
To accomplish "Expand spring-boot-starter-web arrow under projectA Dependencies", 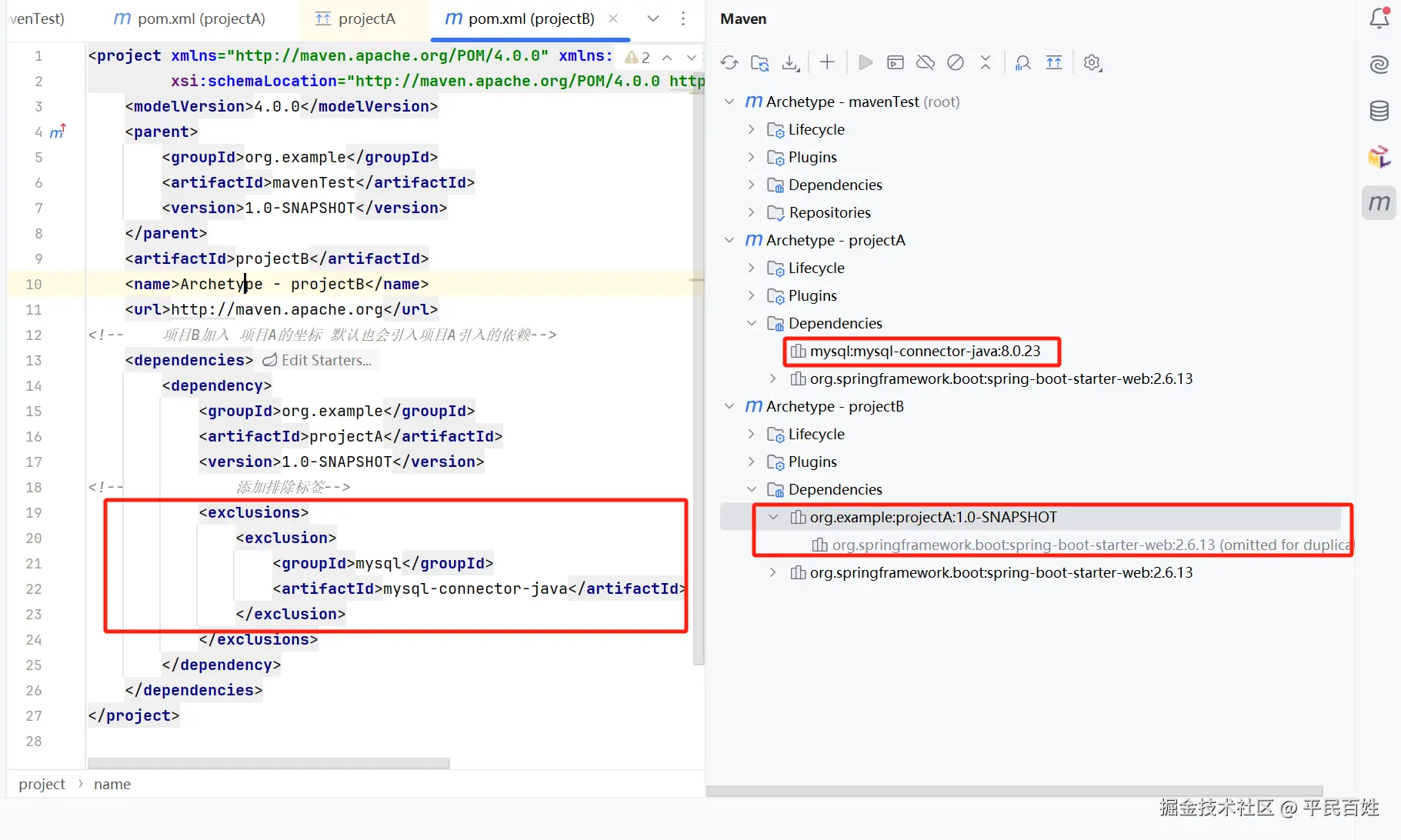I will click(773, 378).
